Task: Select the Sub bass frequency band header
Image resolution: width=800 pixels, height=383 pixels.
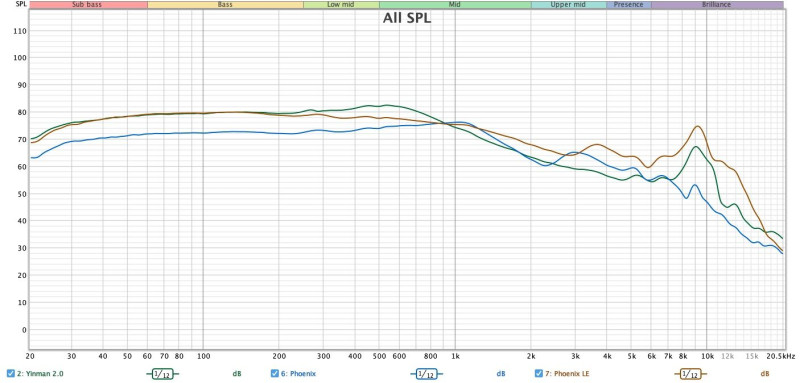Action: 88,5
